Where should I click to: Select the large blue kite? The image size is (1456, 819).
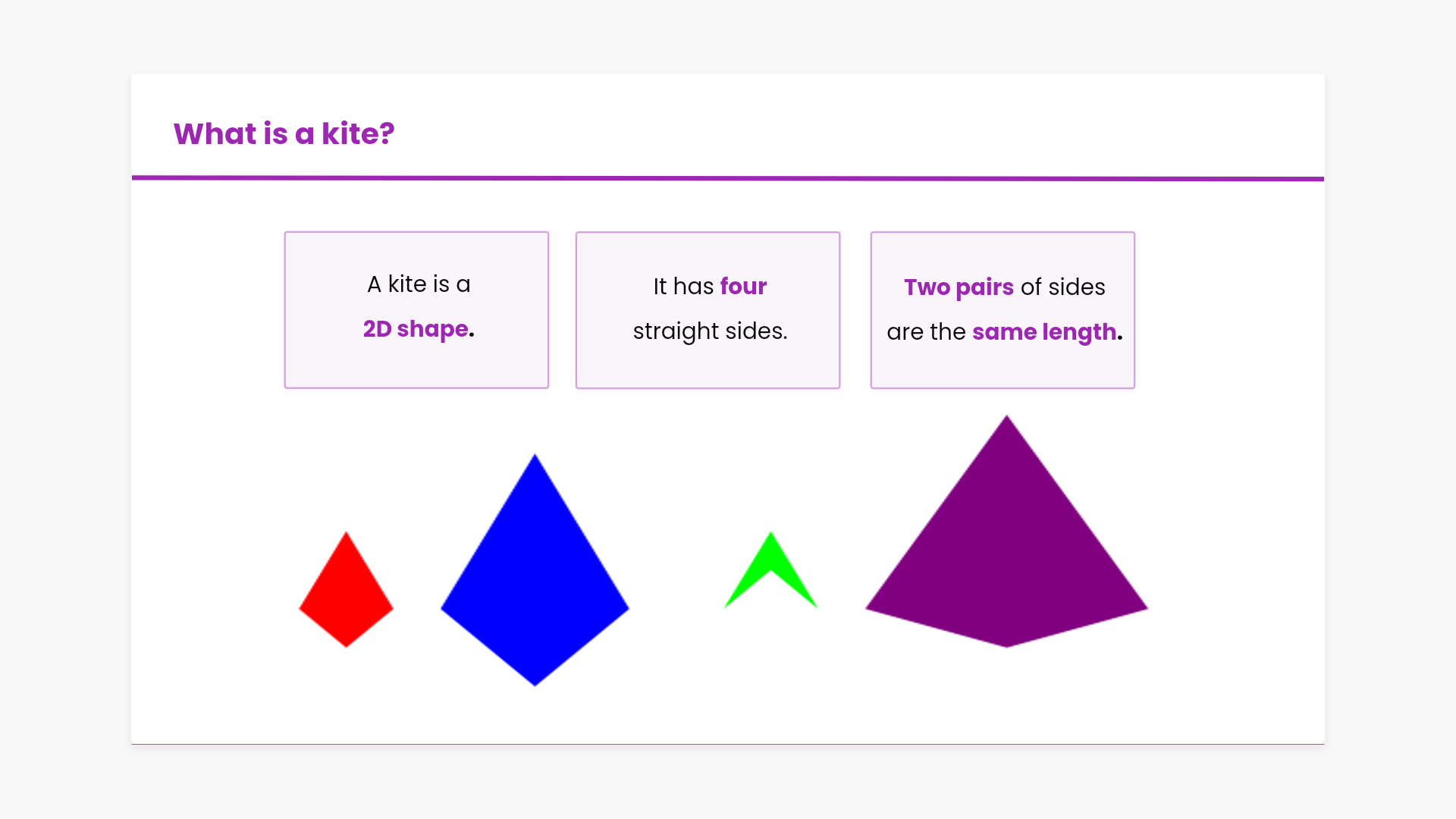click(535, 584)
